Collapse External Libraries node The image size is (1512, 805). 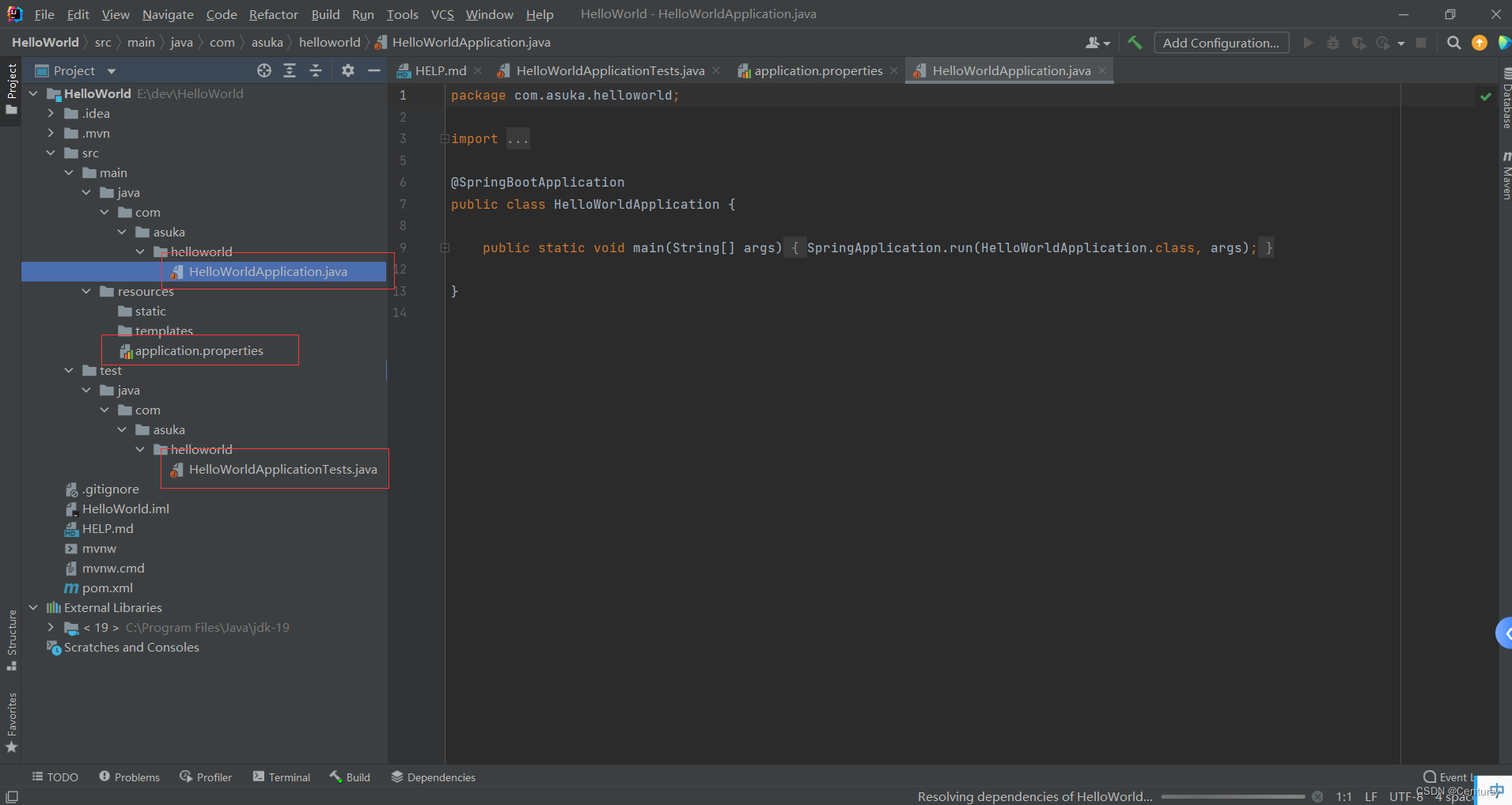pyautogui.click(x=33, y=607)
